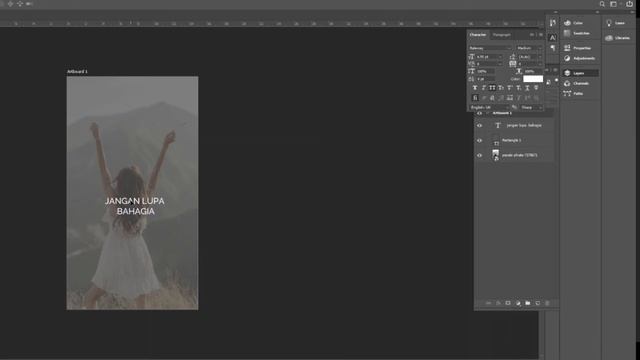Open the Character panel dock icon
Image resolution: width=640 pixels, height=360 pixels.
552,38
